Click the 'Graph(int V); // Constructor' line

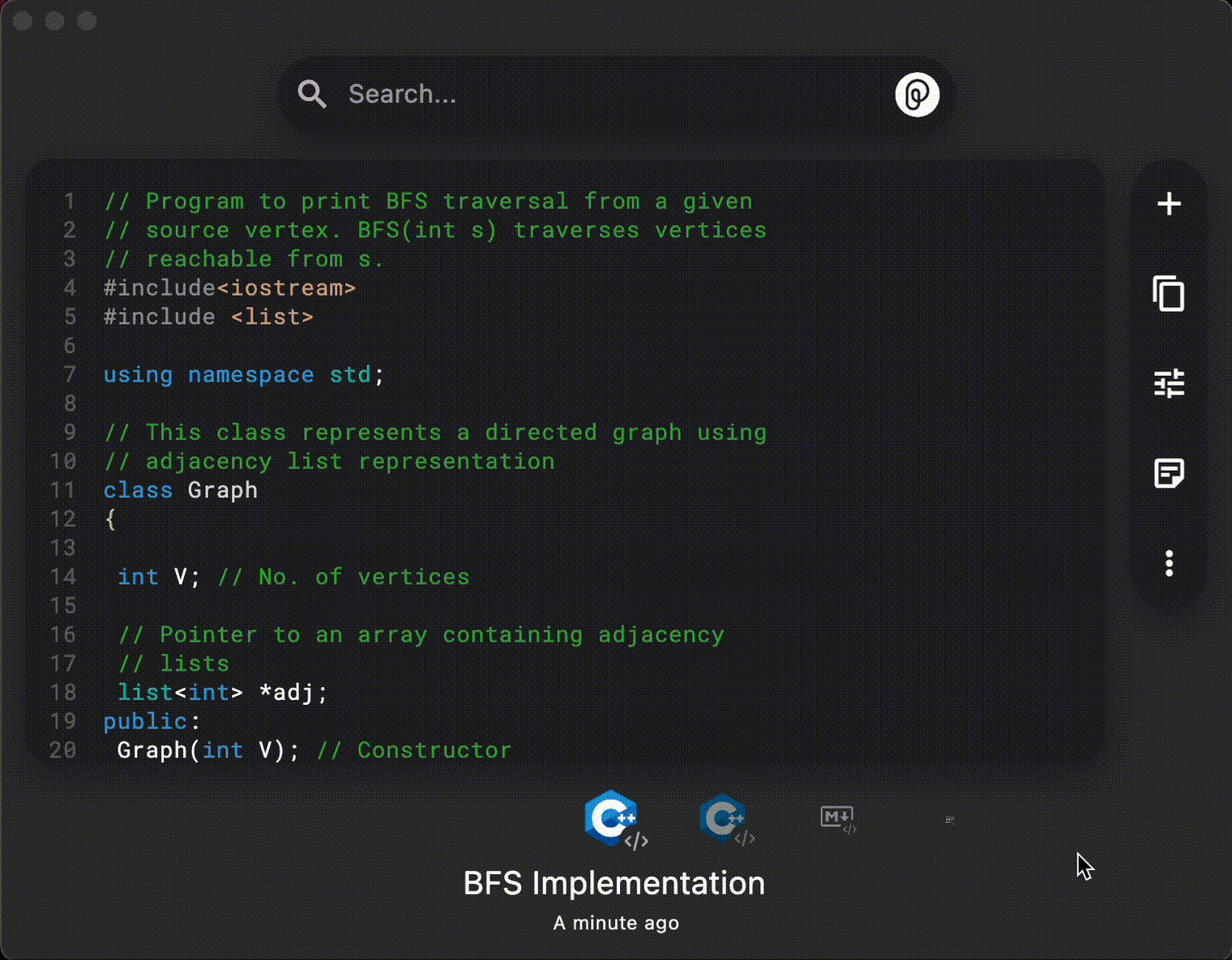314,750
